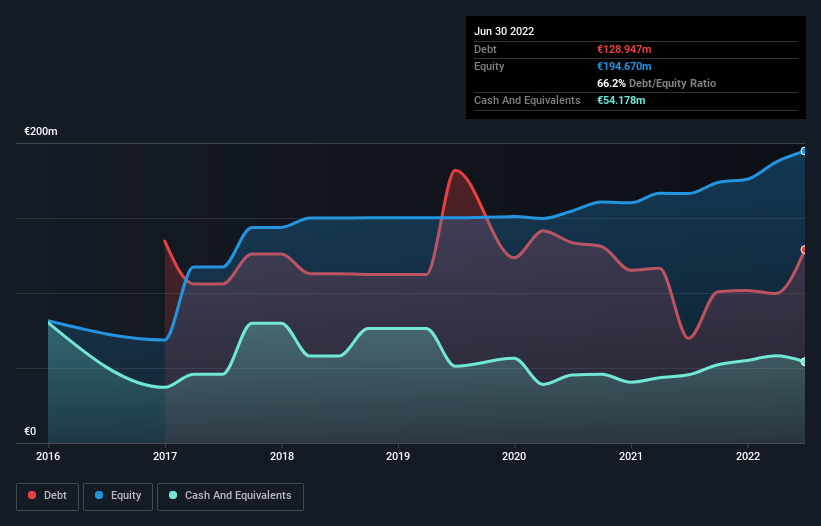Click the €54.178m cash value
The height and width of the screenshot is (526, 821).
tap(621, 100)
